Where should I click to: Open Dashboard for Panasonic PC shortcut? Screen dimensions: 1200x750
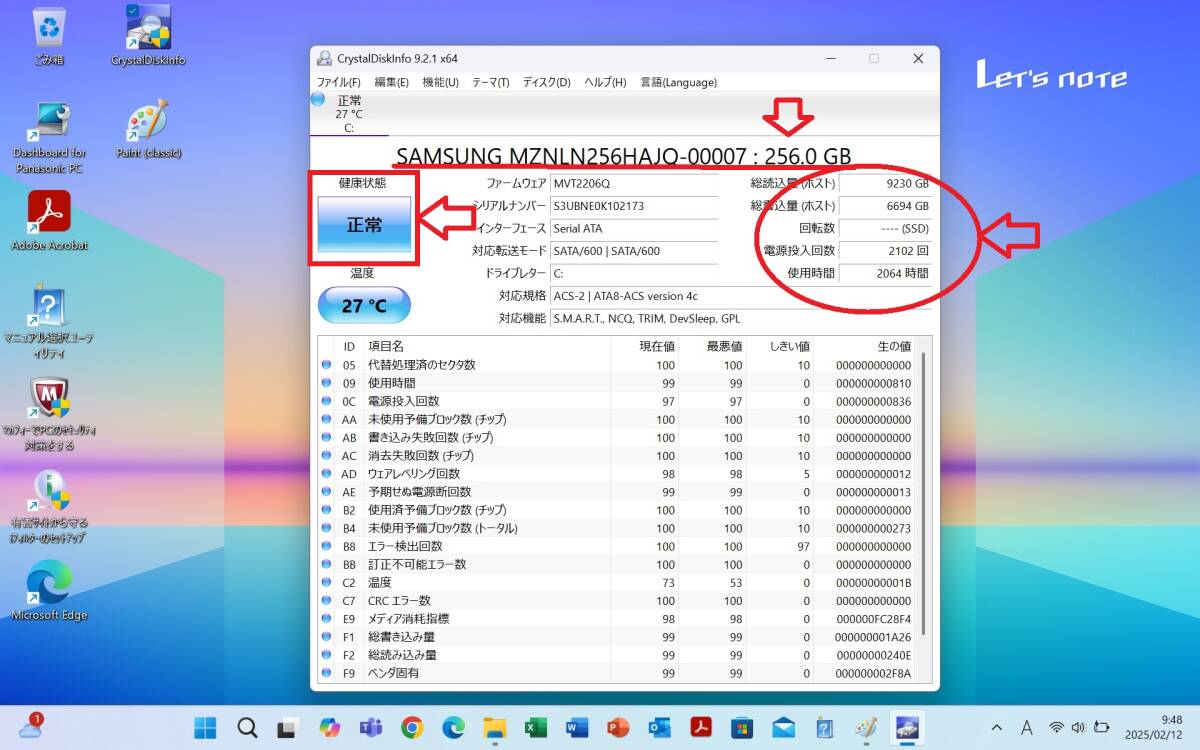tap(49, 138)
